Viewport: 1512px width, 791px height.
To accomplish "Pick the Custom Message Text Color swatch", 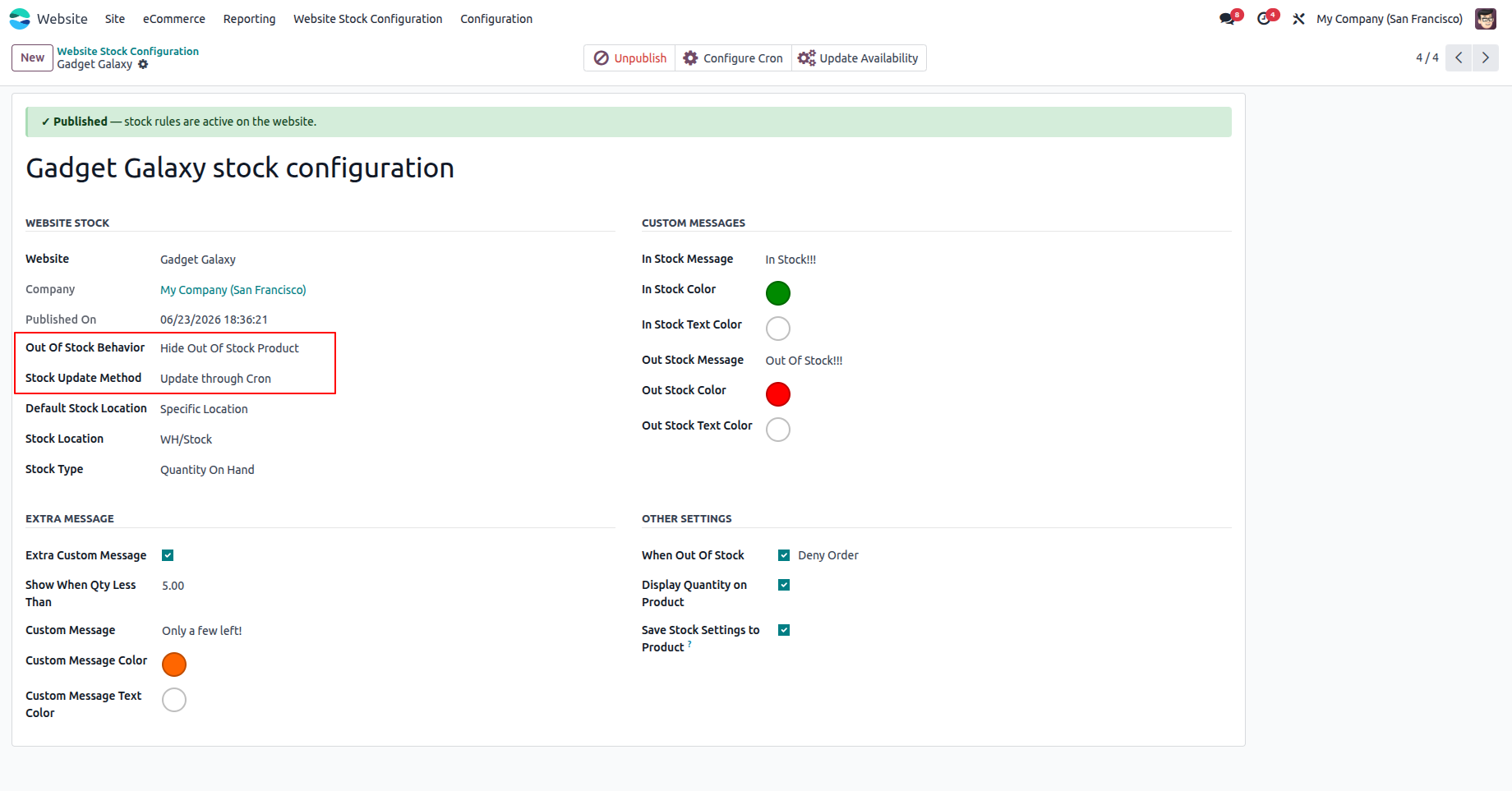I will coord(174,700).
